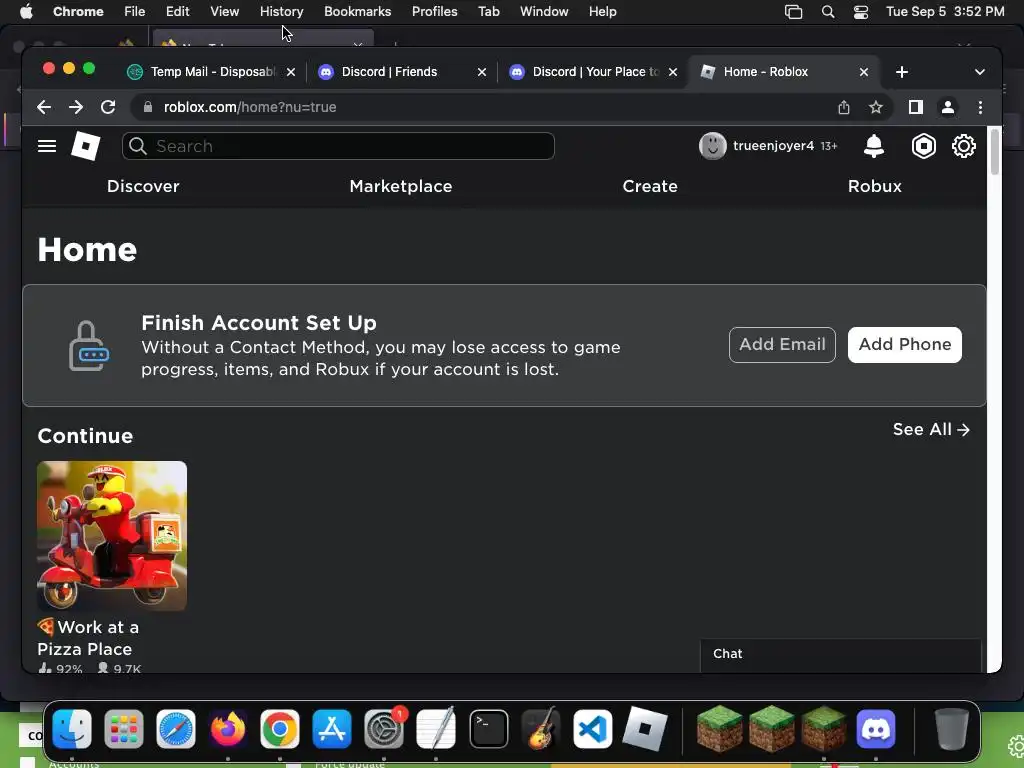The width and height of the screenshot is (1024, 768).
Task: Open the Robux balance hexagon icon
Action: click(923, 146)
